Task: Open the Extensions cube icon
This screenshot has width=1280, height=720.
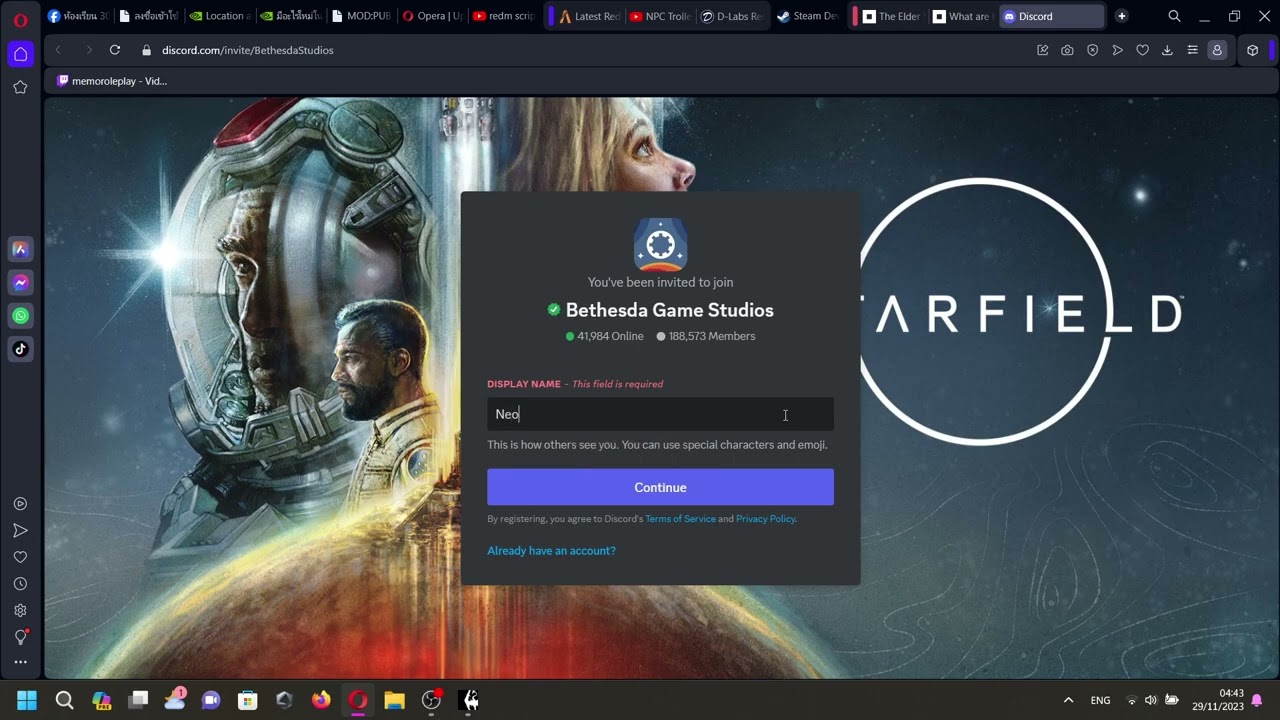Action: click(x=1252, y=50)
